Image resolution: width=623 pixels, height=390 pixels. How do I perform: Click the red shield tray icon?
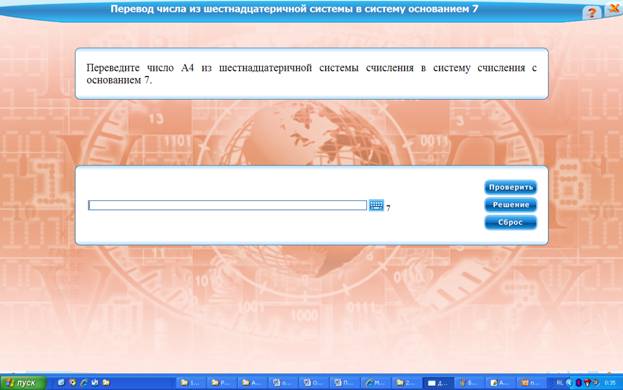point(587,382)
